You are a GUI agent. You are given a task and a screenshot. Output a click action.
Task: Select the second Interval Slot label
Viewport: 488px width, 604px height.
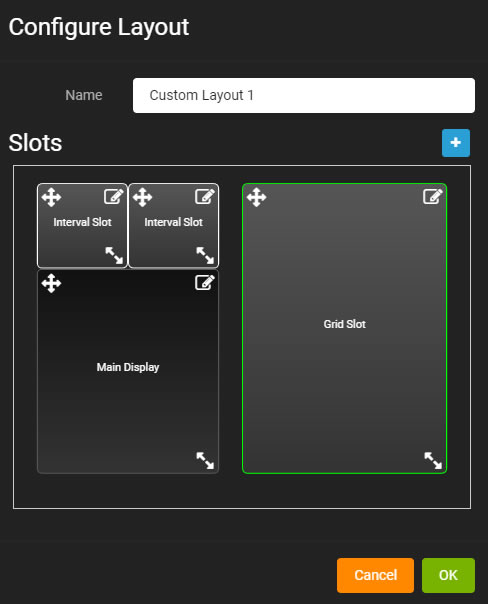(173, 222)
